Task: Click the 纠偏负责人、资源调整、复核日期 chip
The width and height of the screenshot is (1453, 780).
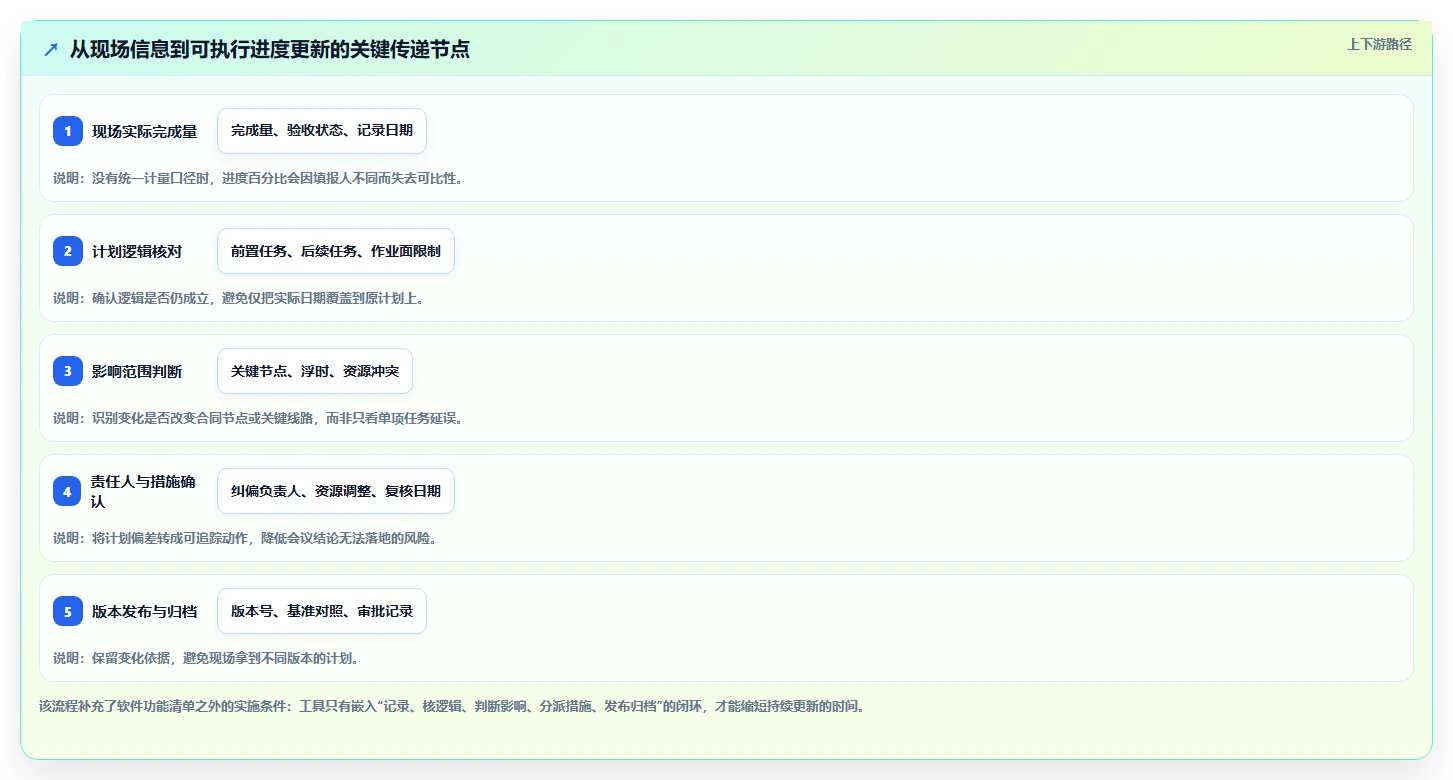Action: tap(336, 491)
